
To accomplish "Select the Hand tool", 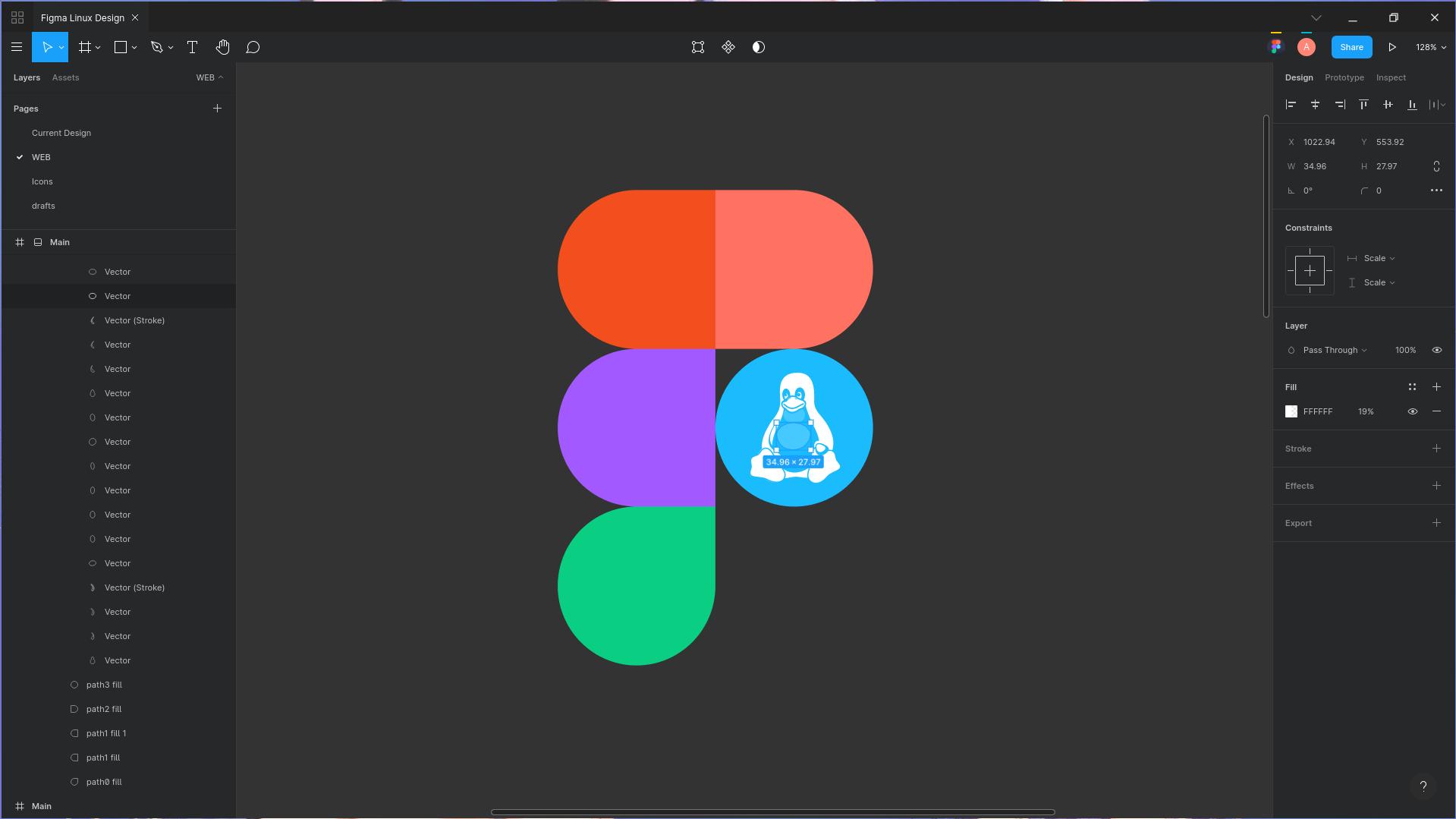I will pos(222,47).
